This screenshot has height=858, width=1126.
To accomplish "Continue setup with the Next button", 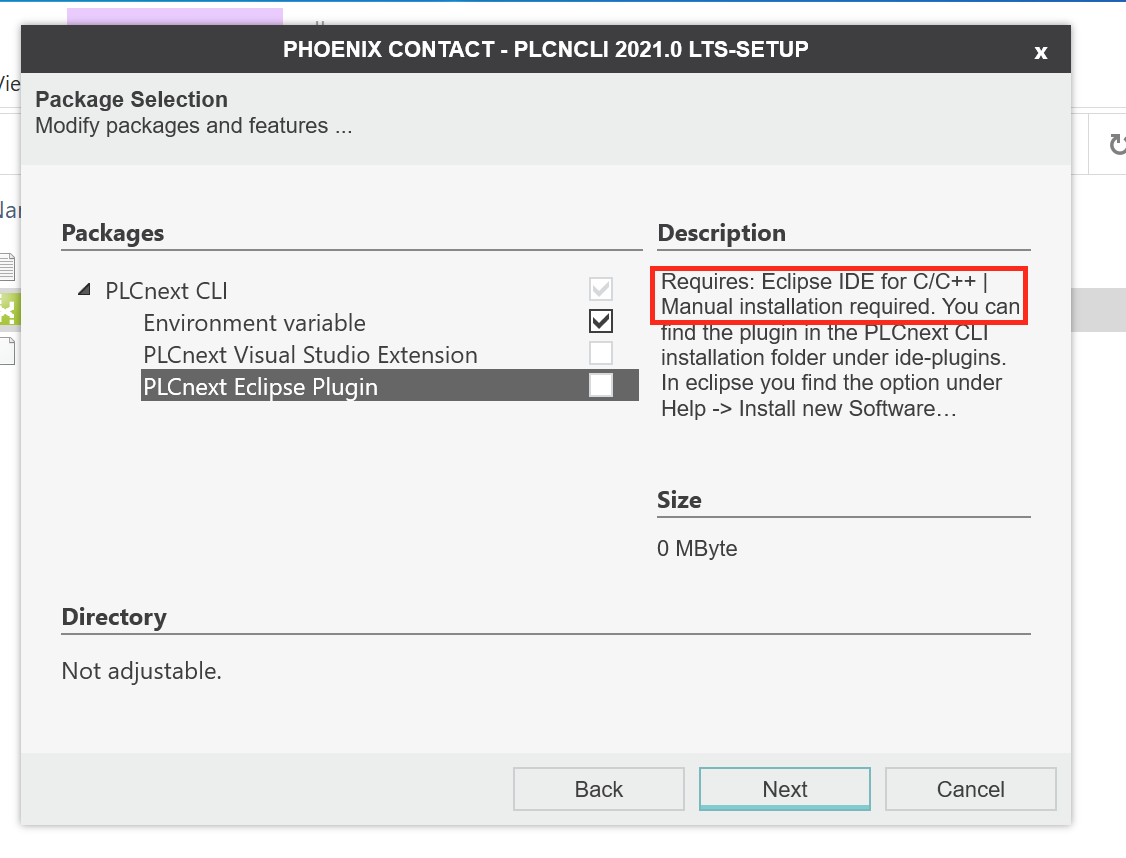I will pos(785,789).
